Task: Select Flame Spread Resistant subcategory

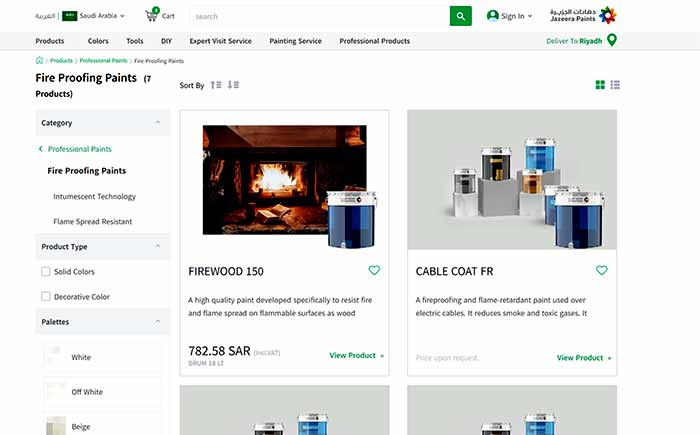Action: (92, 222)
